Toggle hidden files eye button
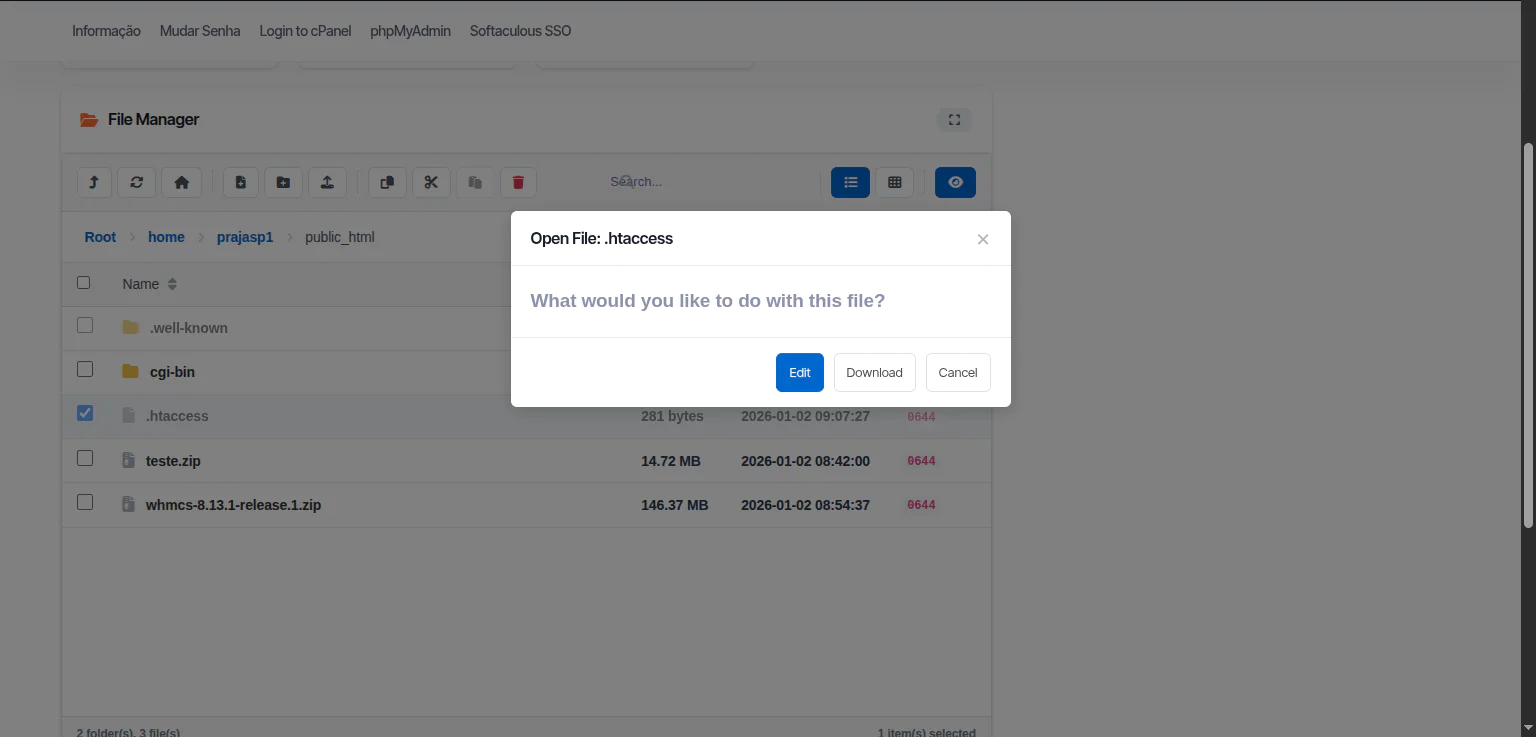The height and width of the screenshot is (737, 1536). [955, 182]
